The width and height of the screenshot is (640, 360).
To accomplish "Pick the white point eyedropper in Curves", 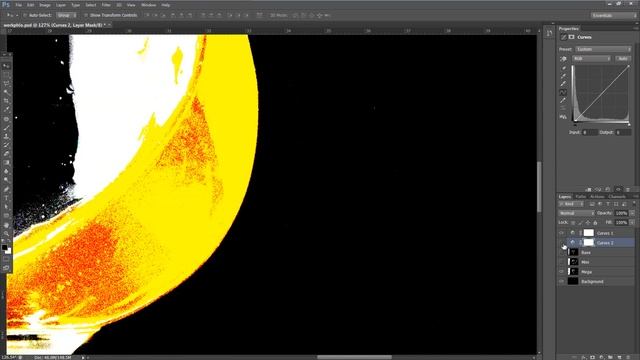I will [563, 84].
